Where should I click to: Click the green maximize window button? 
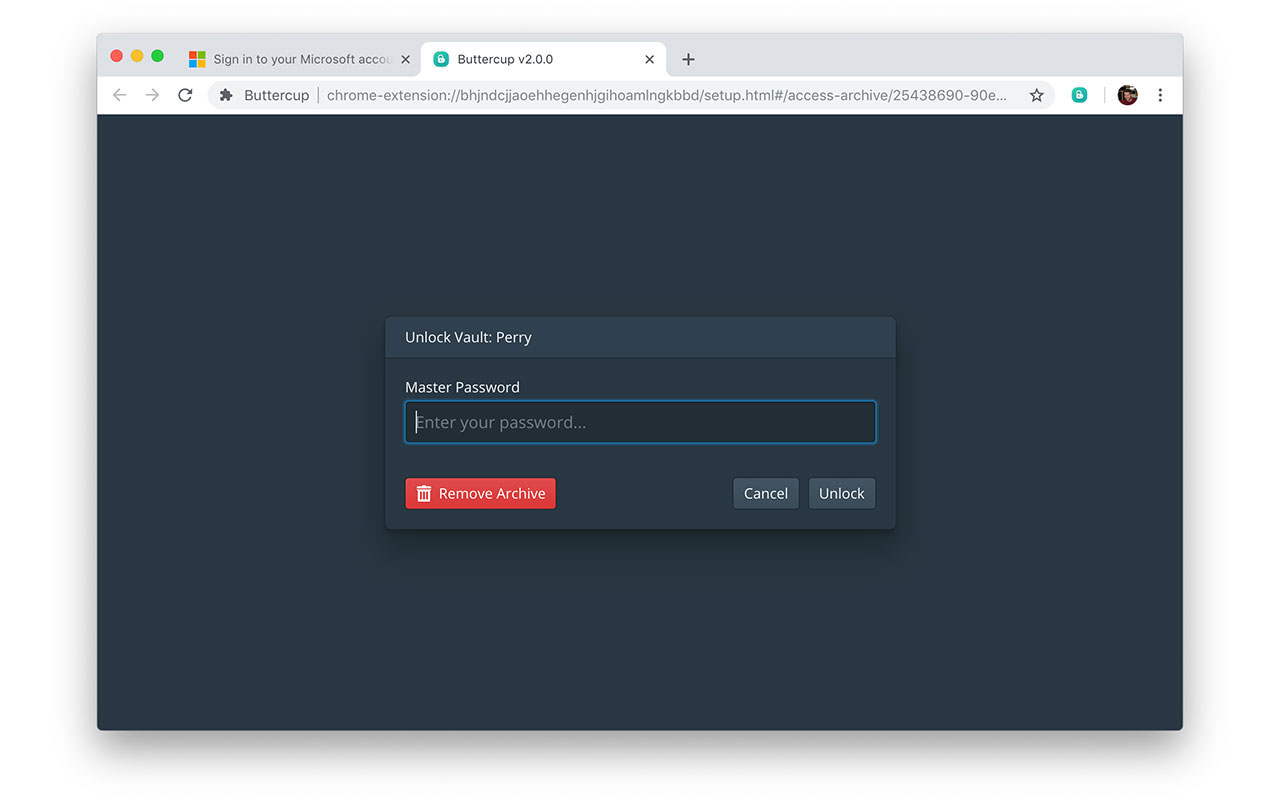point(157,56)
